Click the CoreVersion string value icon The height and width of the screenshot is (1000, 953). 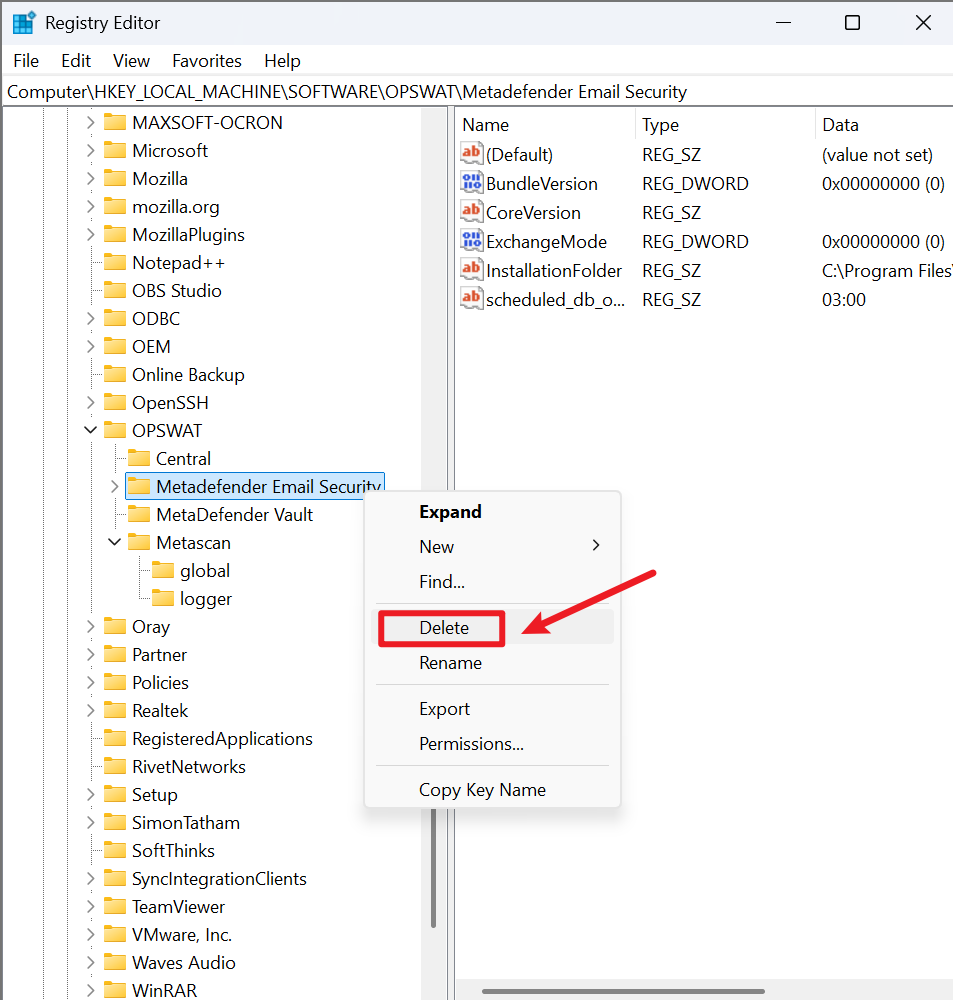pyautogui.click(x=471, y=212)
